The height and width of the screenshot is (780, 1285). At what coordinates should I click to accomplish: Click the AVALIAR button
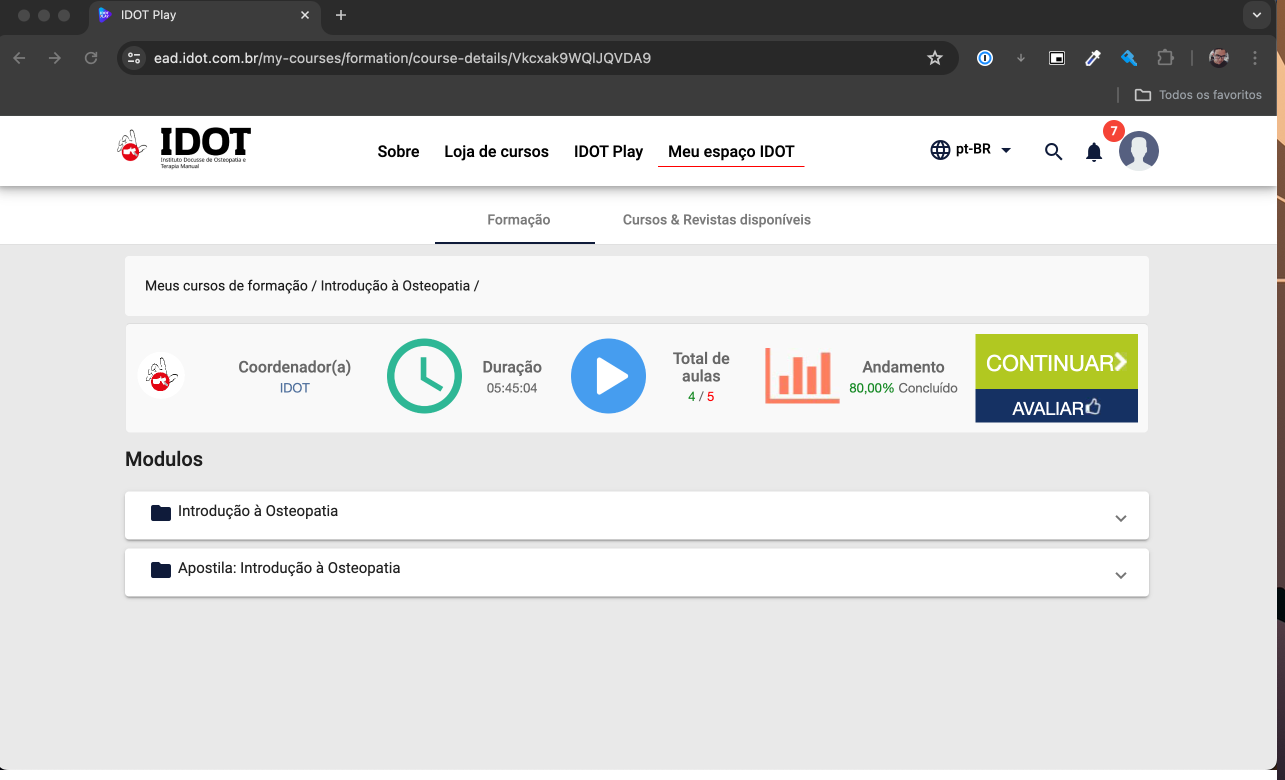click(x=1056, y=407)
